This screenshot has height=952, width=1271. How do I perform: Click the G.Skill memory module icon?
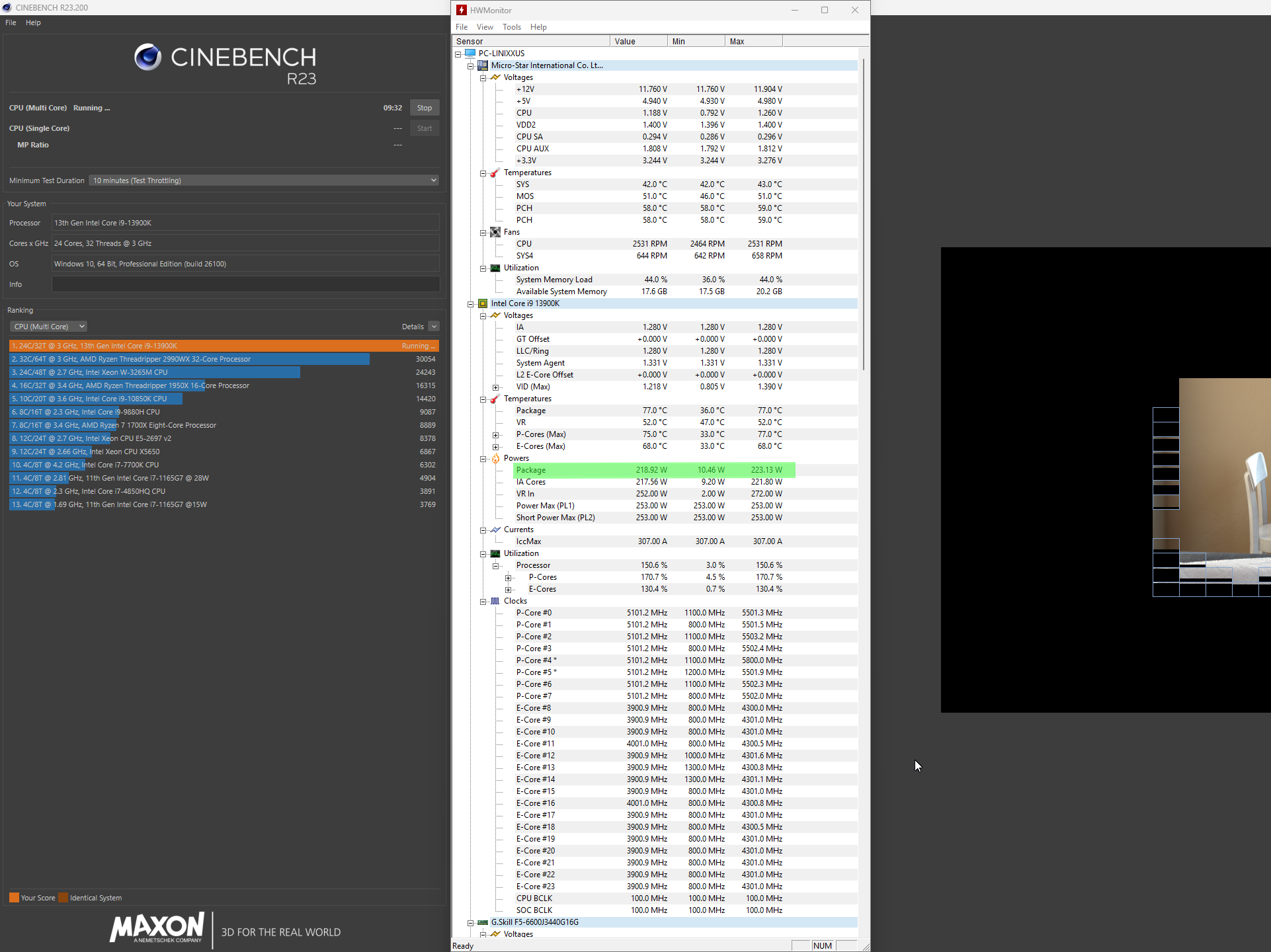tap(483, 922)
